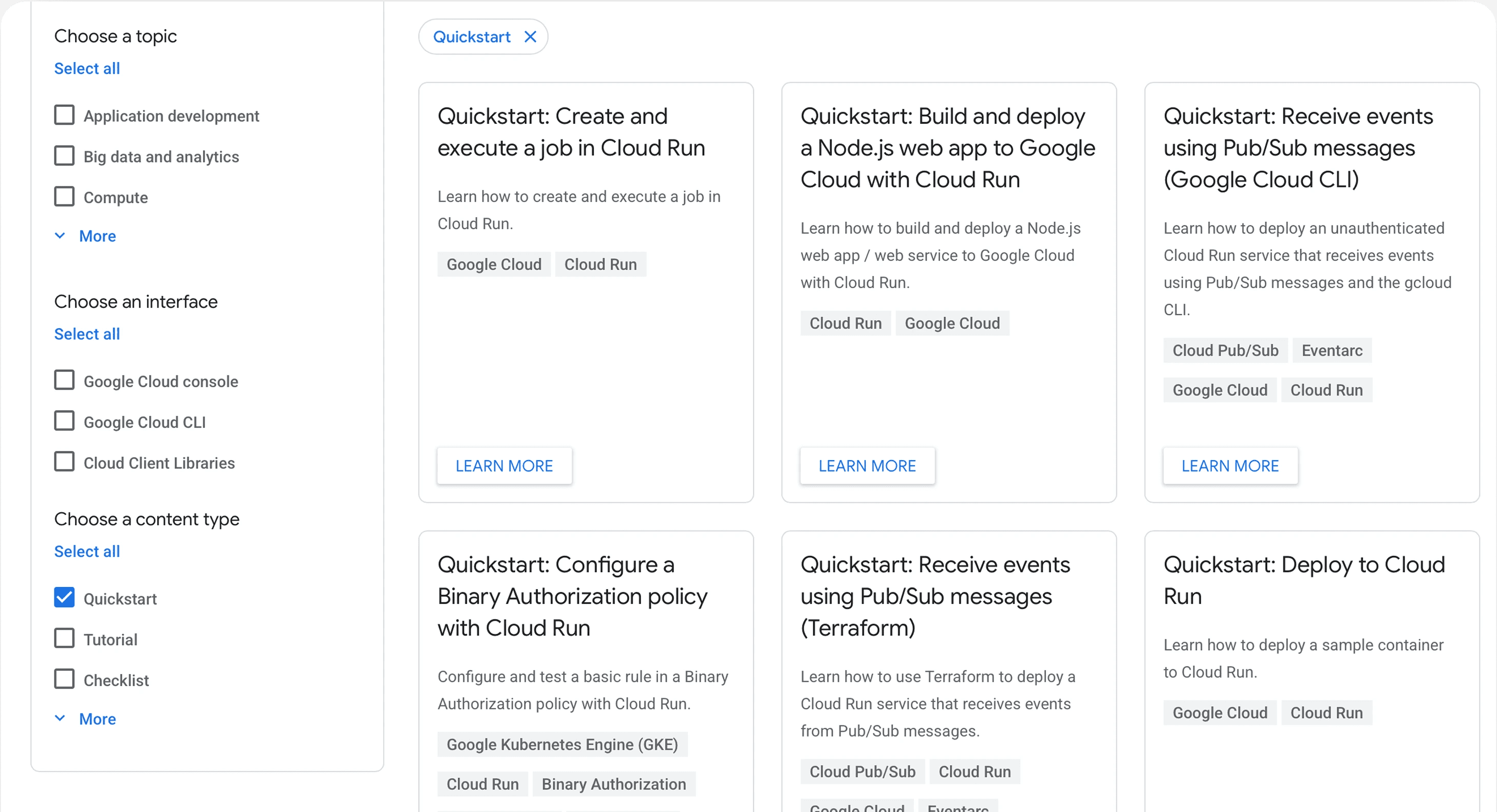This screenshot has width=1497, height=812.
Task: Click Cloud Run tag on Deploy to Cloud Run card
Action: (x=1327, y=713)
